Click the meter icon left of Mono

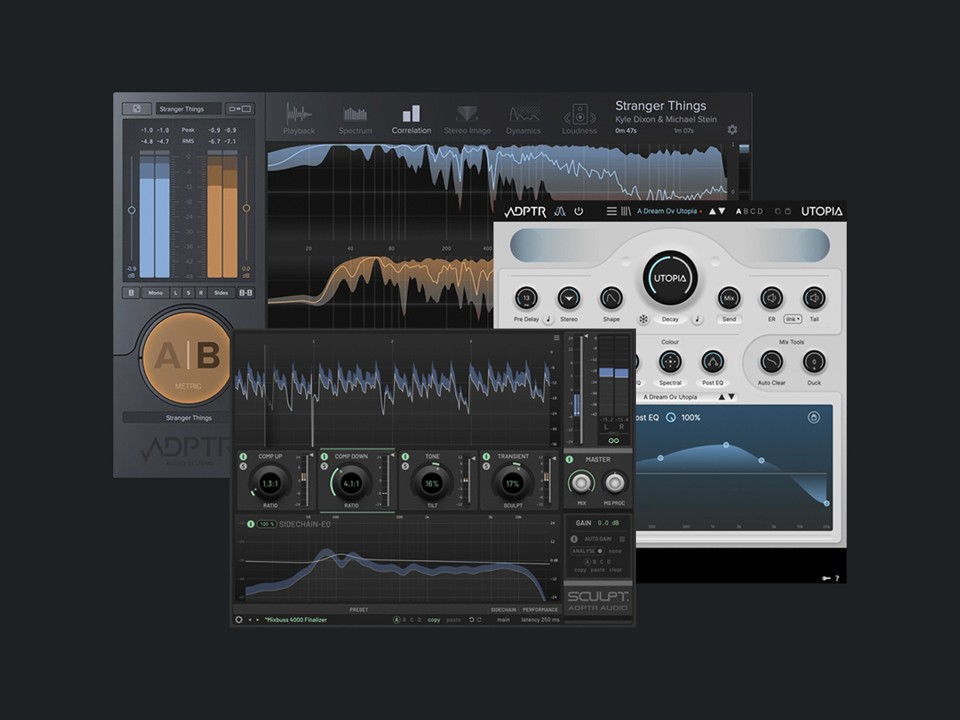(131, 293)
